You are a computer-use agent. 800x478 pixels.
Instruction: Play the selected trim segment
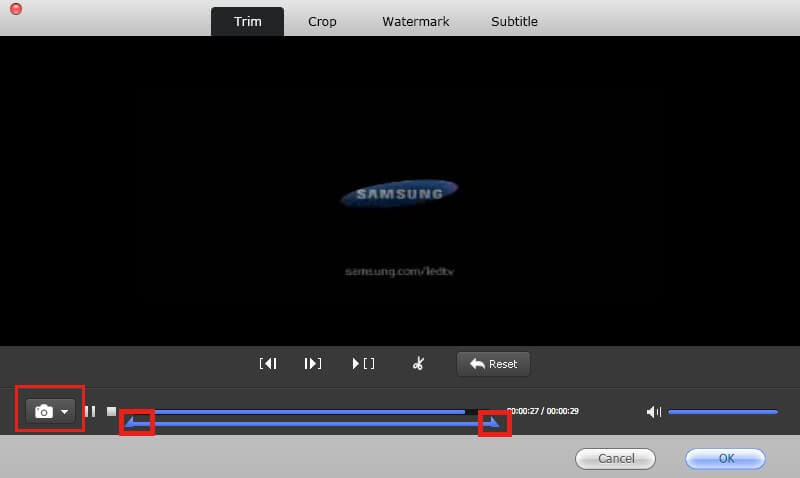point(364,364)
